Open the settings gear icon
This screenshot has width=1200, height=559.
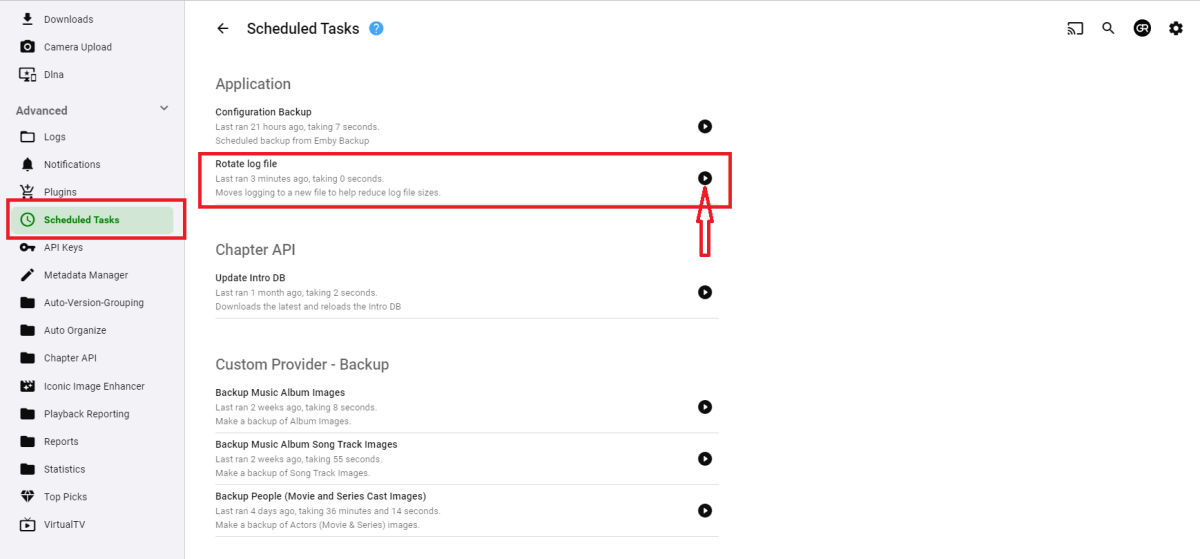pyautogui.click(x=1176, y=28)
